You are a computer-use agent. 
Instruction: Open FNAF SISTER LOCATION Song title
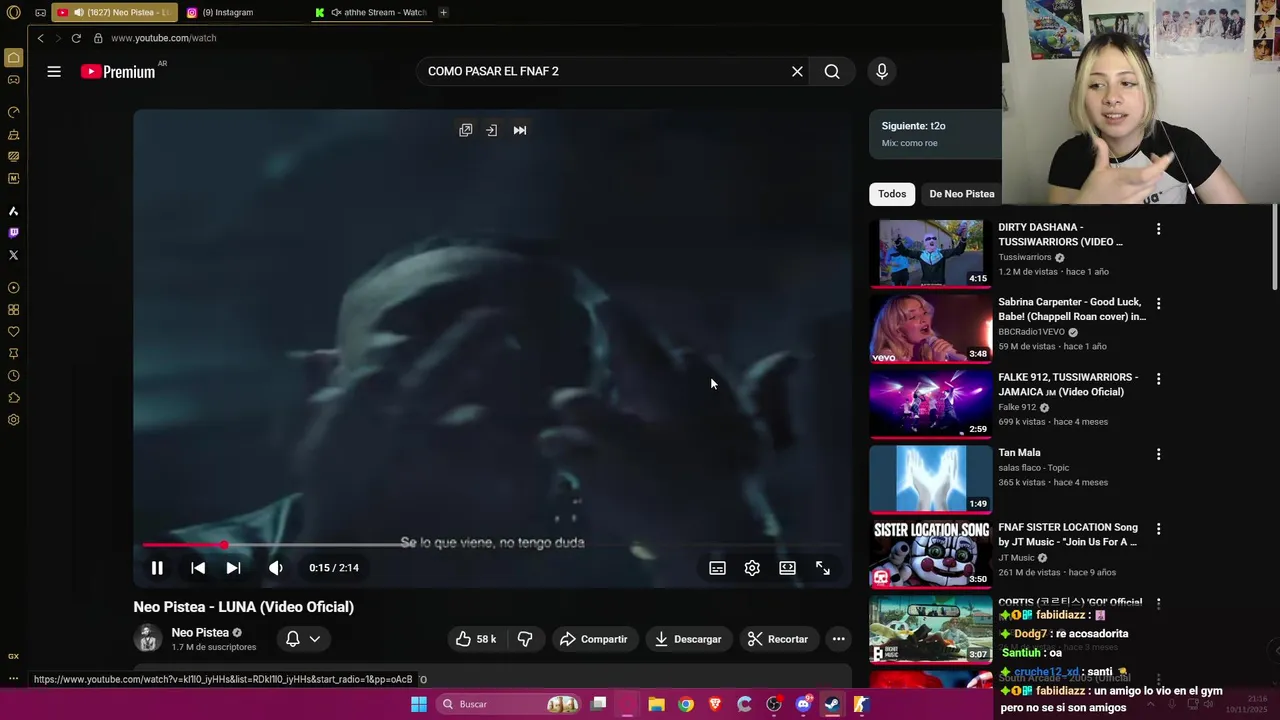[1067, 534]
